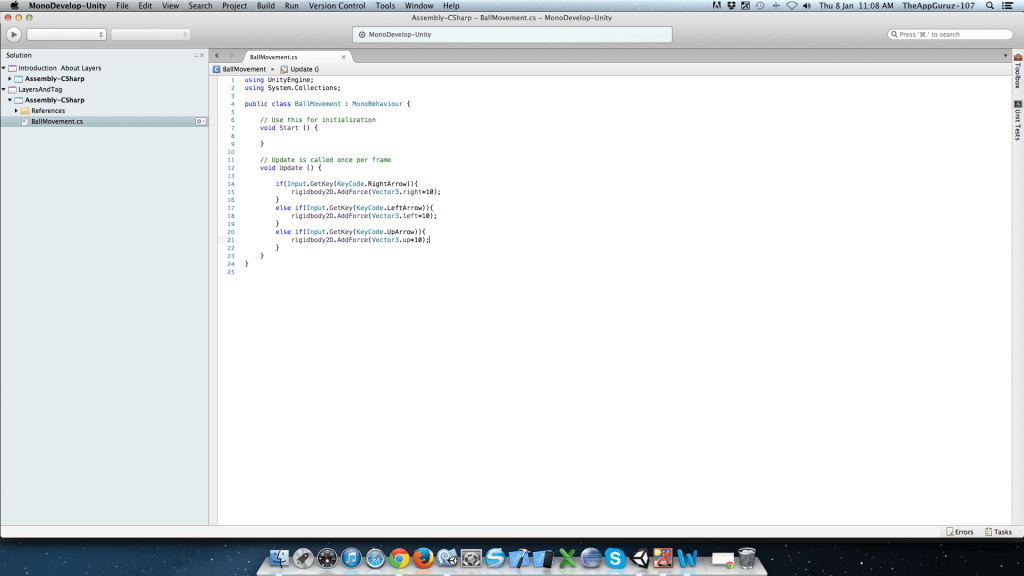This screenshot has height=576, width=1024.
Task: Open Xcode from the dock
Action: pyautogui.click(x=519, y=558)
